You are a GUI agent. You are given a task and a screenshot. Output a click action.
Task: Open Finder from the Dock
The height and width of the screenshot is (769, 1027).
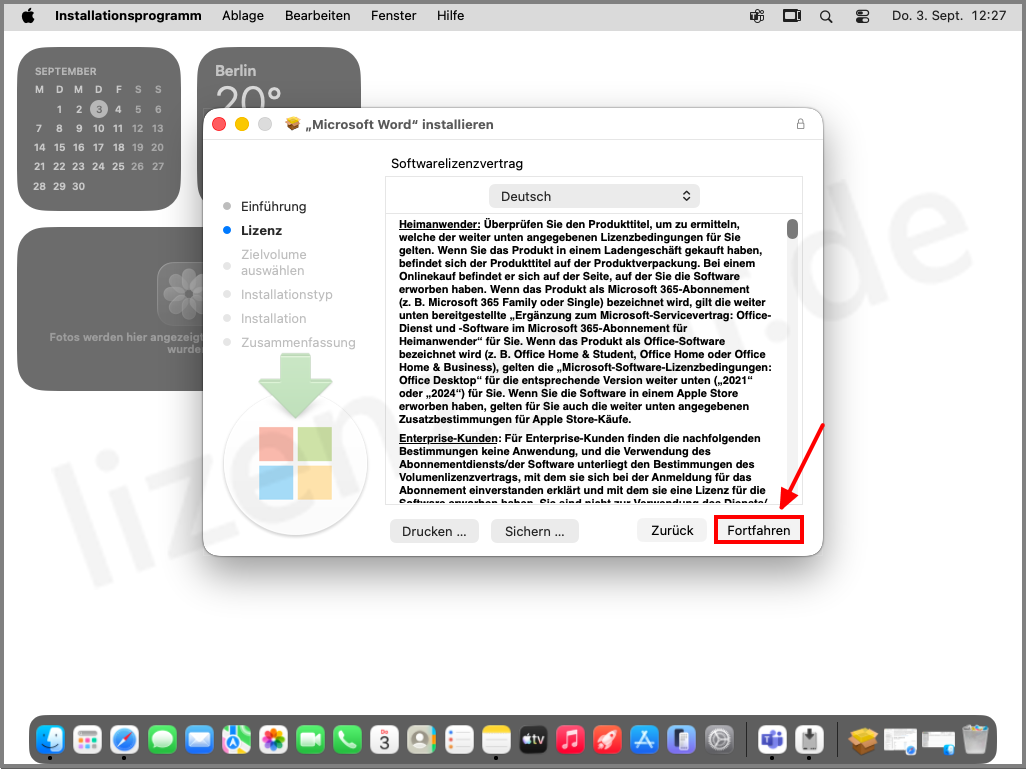click(50, 740)
